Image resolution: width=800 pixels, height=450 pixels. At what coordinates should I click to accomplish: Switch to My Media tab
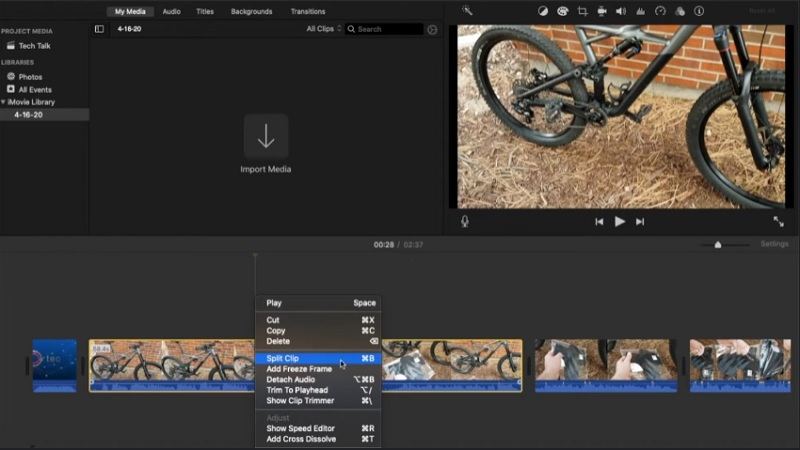[x=130, y=11]
